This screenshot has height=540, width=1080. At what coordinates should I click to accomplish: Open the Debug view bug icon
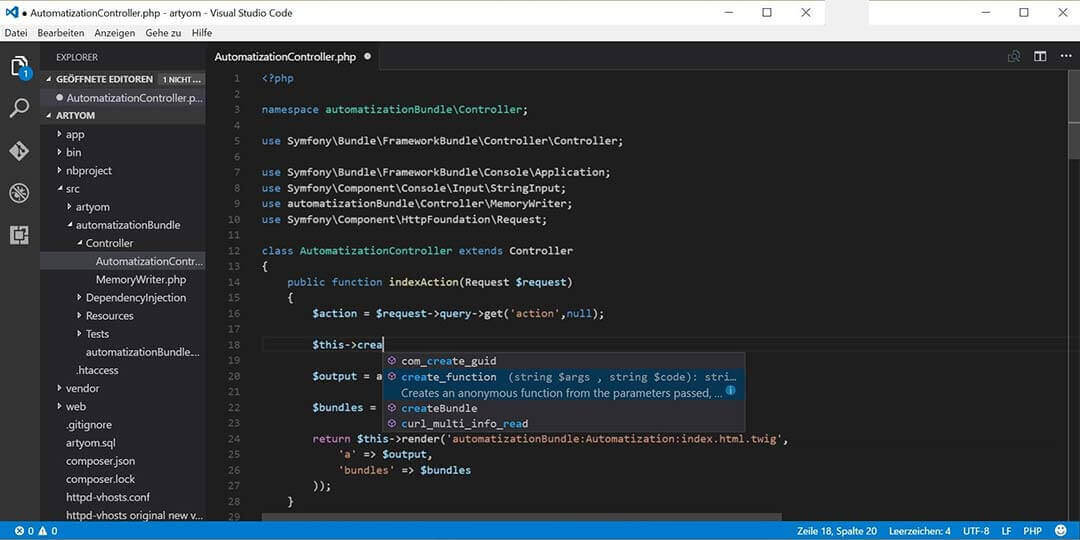pyautogui.click(x=20, y=193)
